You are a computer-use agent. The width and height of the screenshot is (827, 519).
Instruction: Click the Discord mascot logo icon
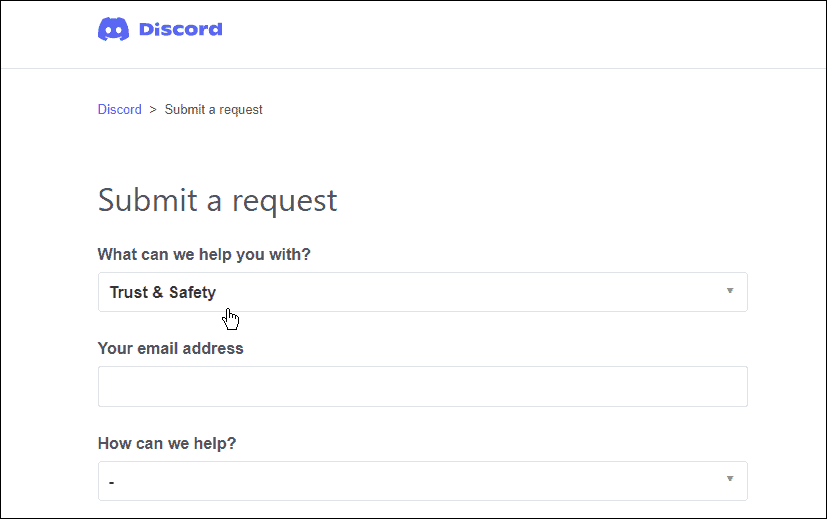pos(113,30)
